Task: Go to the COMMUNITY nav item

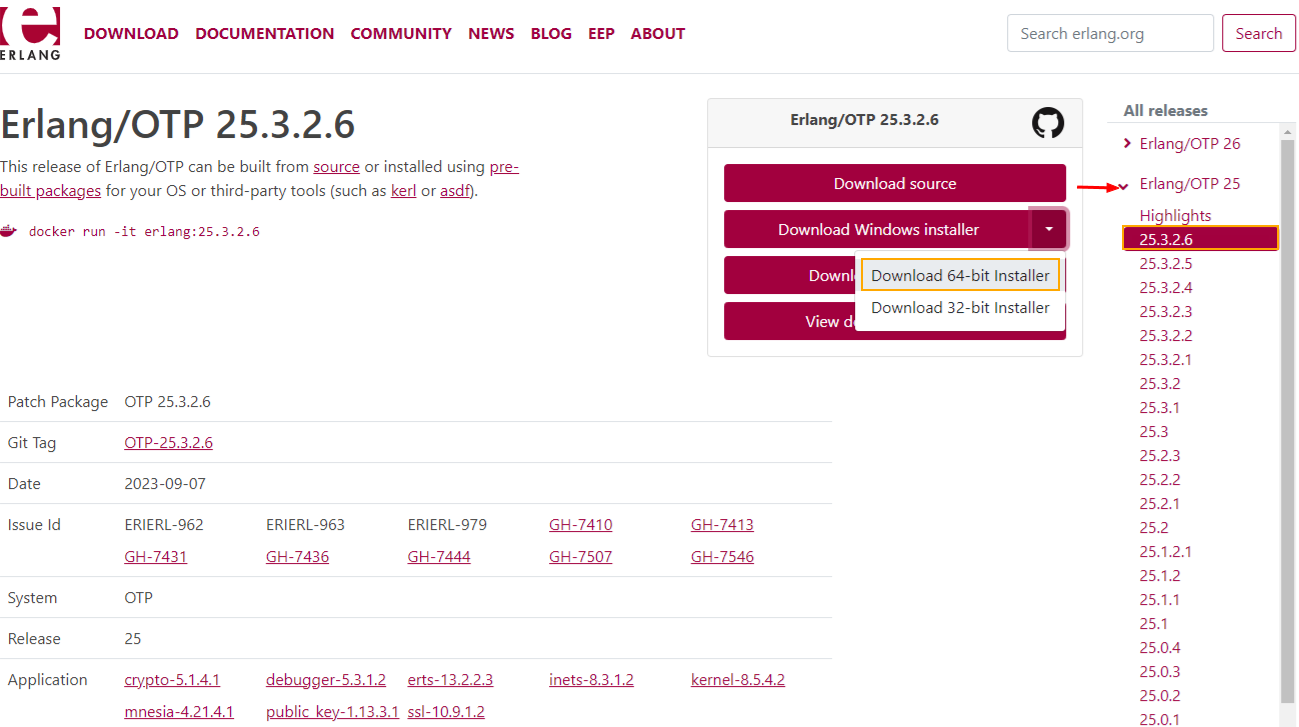Action: coord(401,33)
